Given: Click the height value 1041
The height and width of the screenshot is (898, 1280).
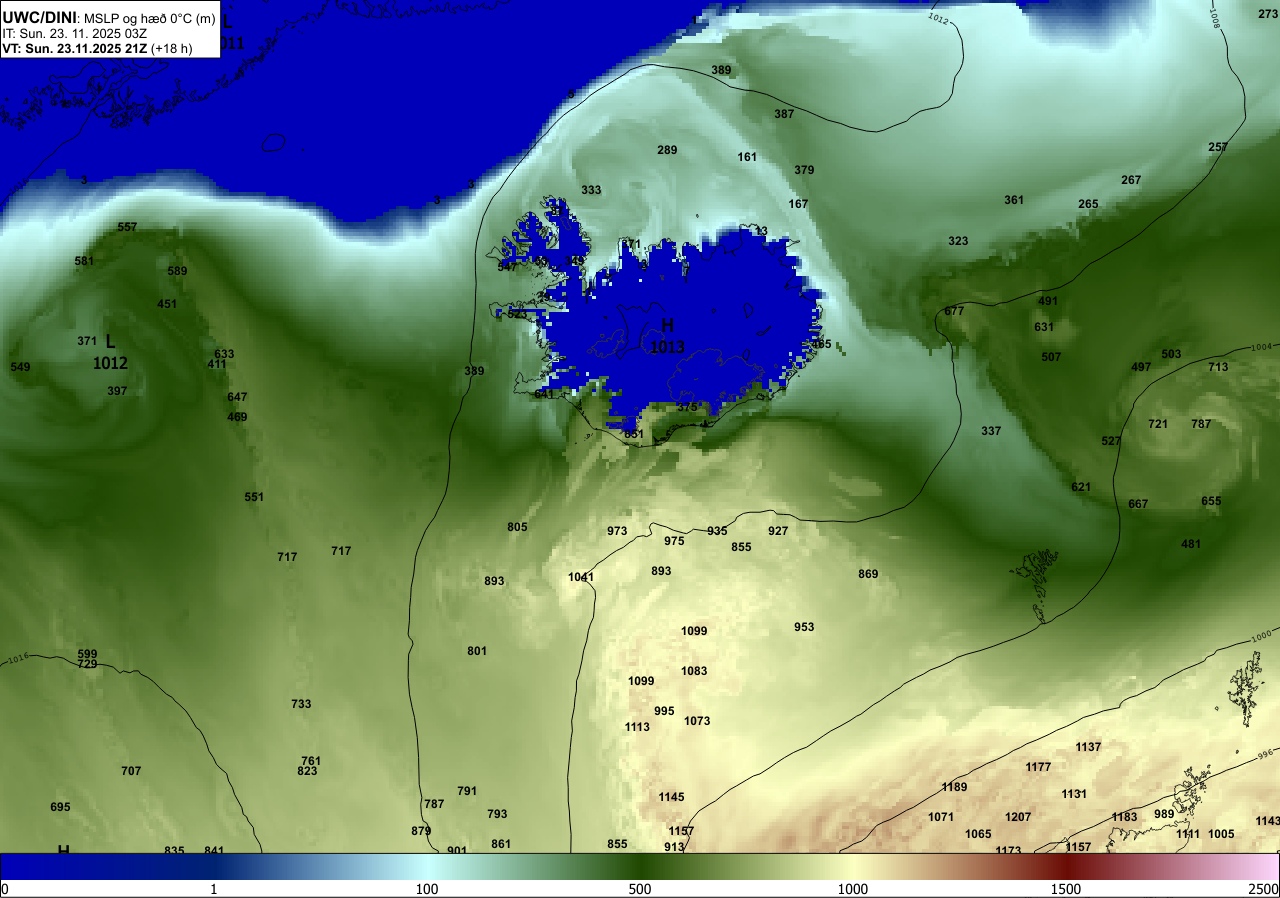Looking at the screenshot, I should tap(581, 577).
